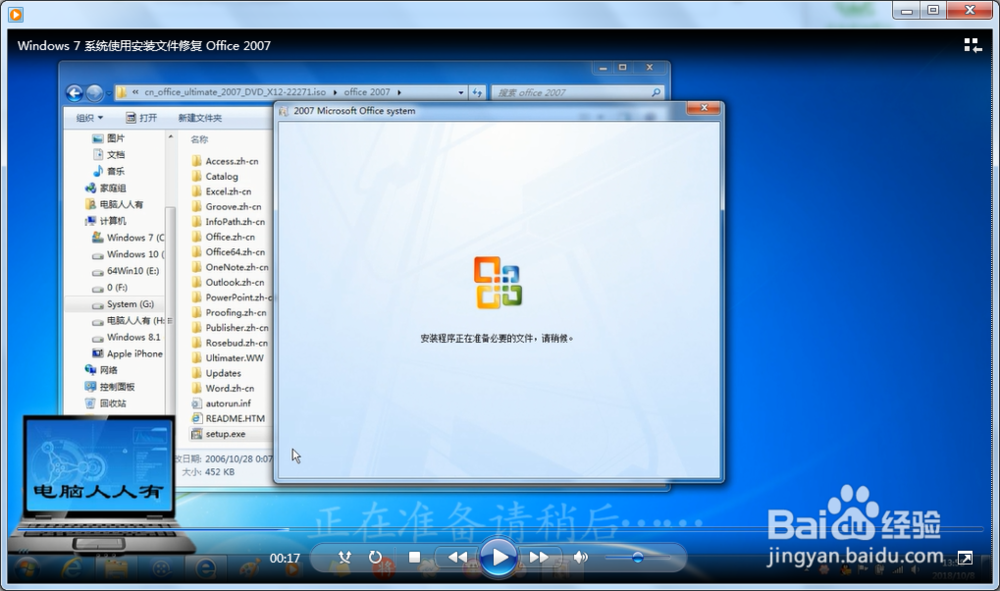The height and width of the screenshot is (591, 1000).
Task: Click the Next fast-forward button
Action: click(539, 557)
